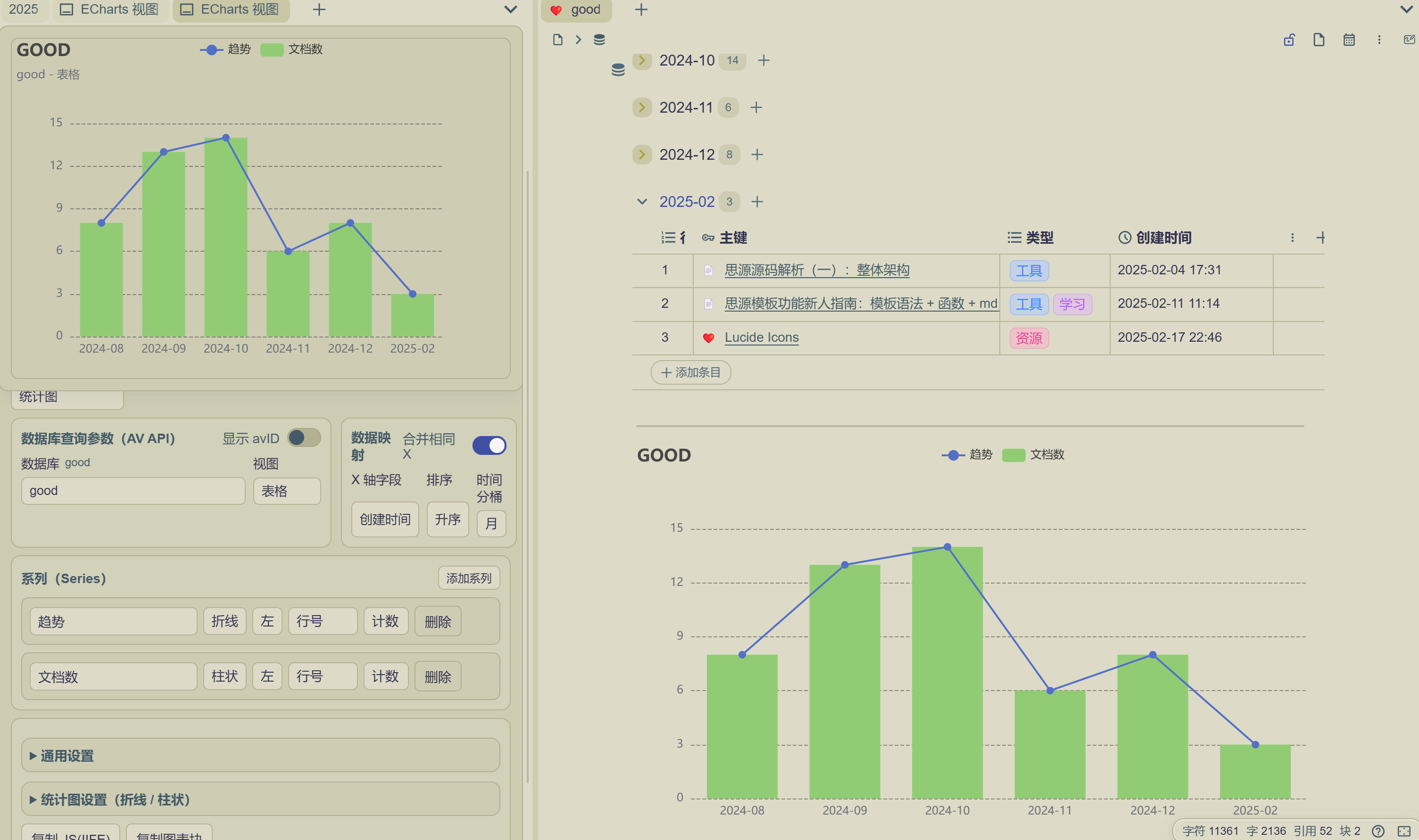
Task: Expand the 2024-11 group
Action: [x=641, y=107]
